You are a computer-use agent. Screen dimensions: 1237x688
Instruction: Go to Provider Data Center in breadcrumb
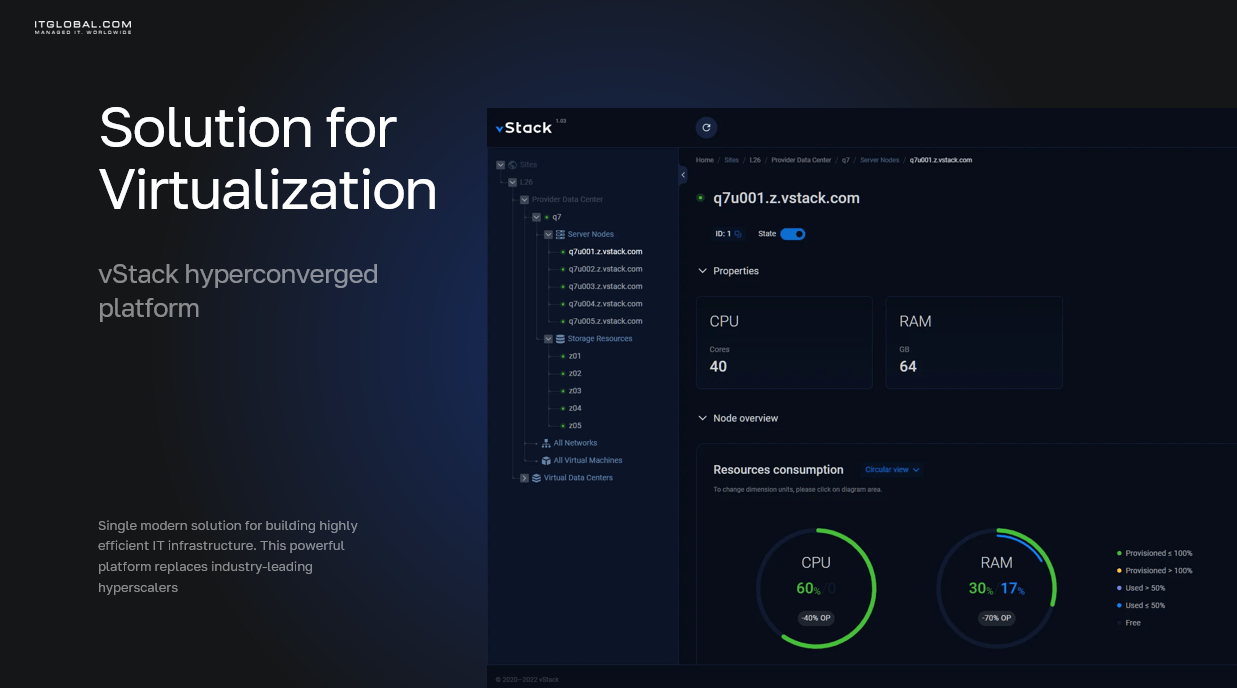click(801, 160)
